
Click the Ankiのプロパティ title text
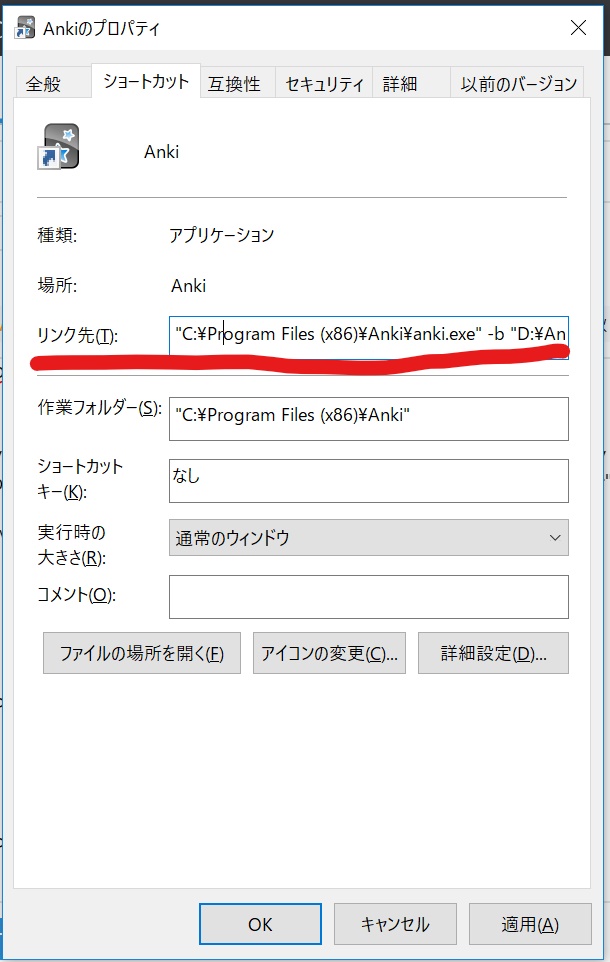coord(101,28)
